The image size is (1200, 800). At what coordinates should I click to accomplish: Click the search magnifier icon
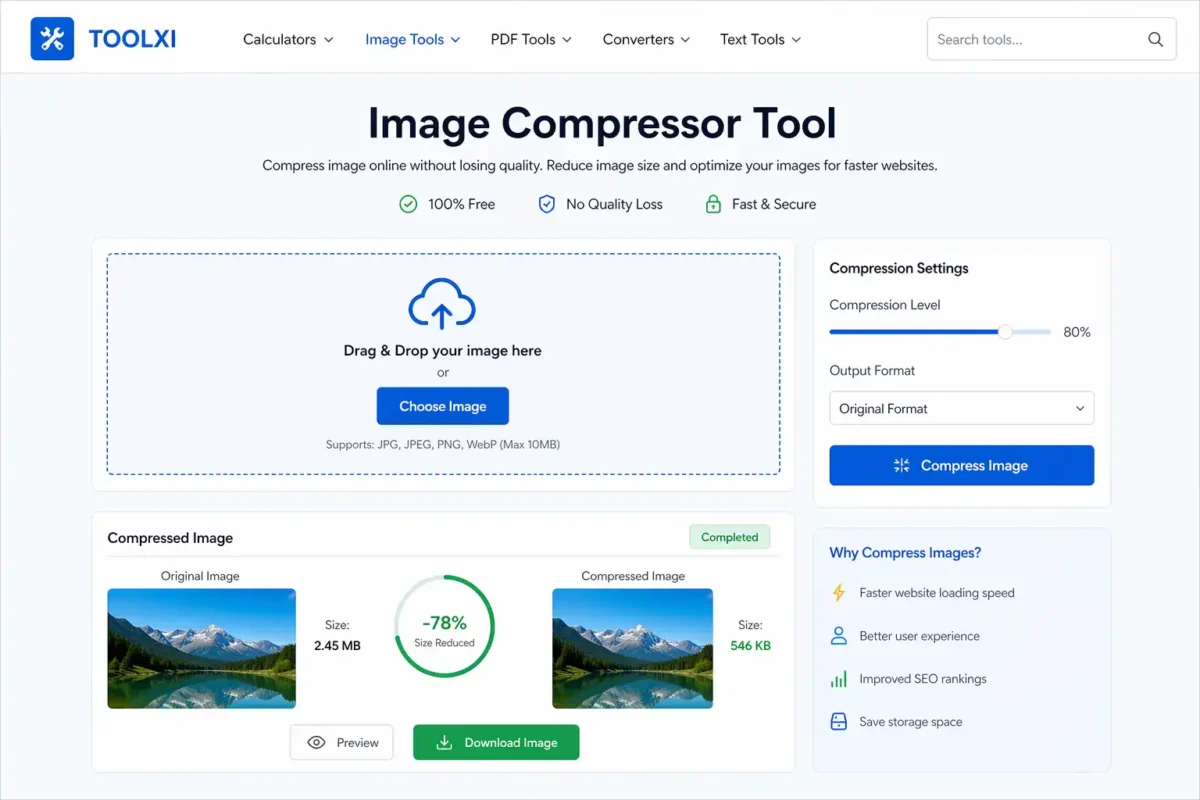click(x=1155, y=40)
